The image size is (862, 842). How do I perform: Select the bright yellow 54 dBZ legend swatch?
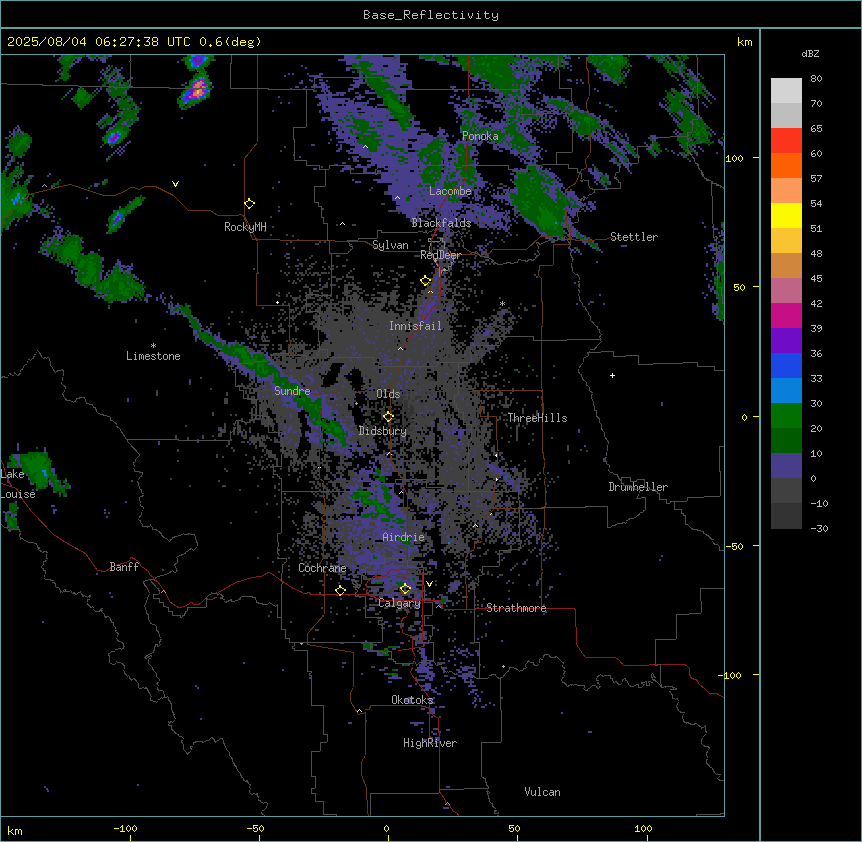tap(786, 215)
